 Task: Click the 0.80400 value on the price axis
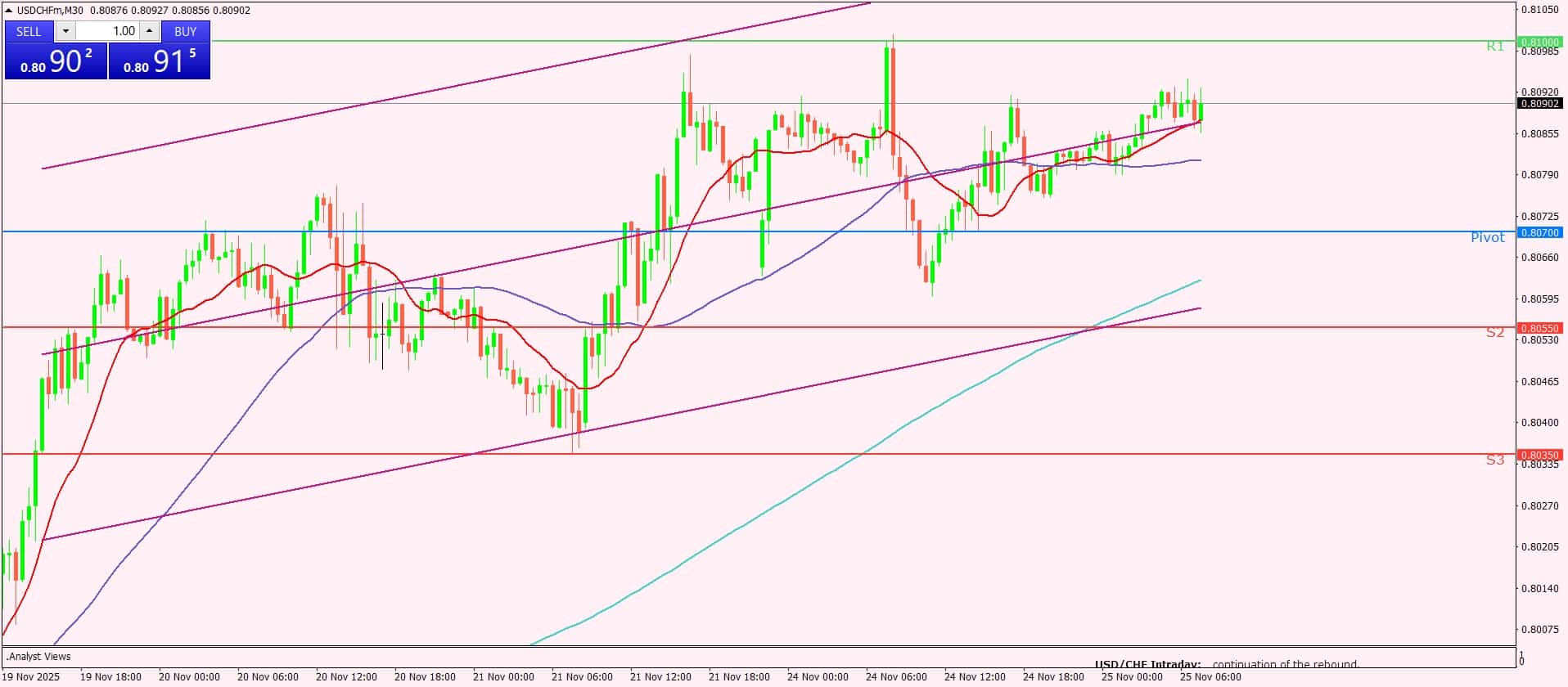click(1539, 423)
